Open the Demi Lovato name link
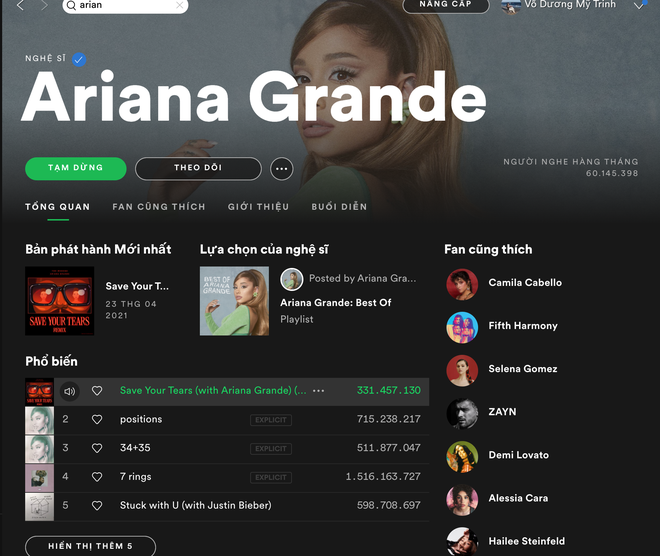The width and height of the screenshot is (660, 556). click(519, 455)
